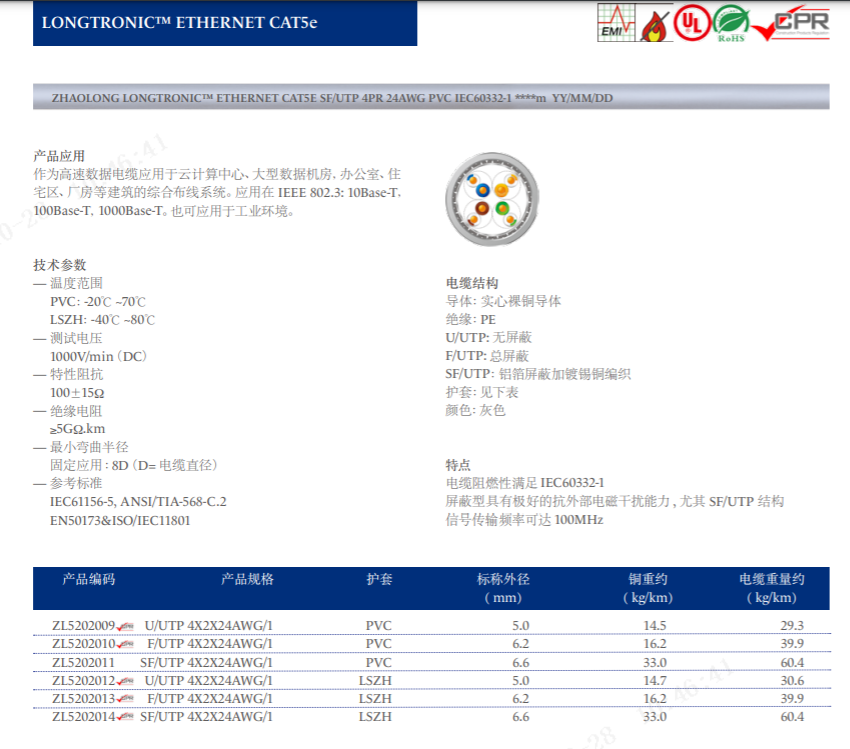The width and height of the screenshot is (850, 749).
Task: Click the ≥5GΩ.km insulation resistance value
Action: coord(78,429)
